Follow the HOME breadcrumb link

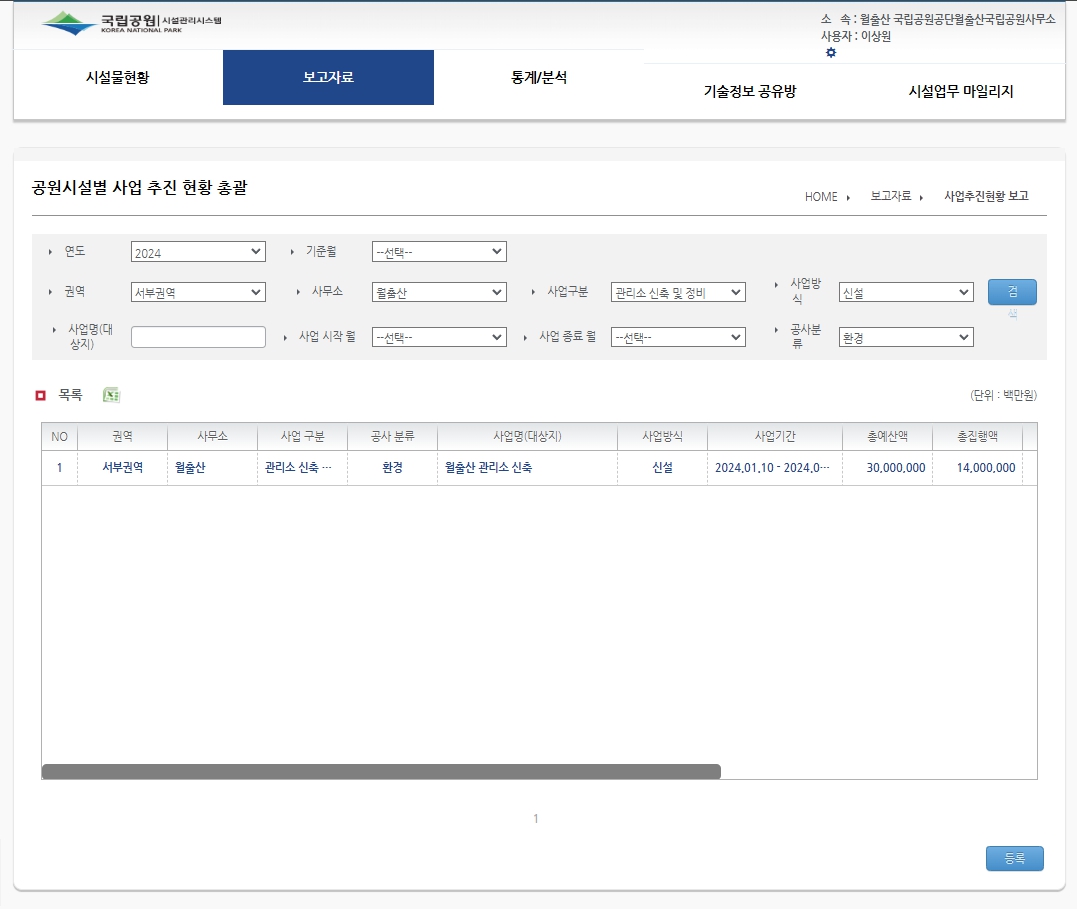821,197
